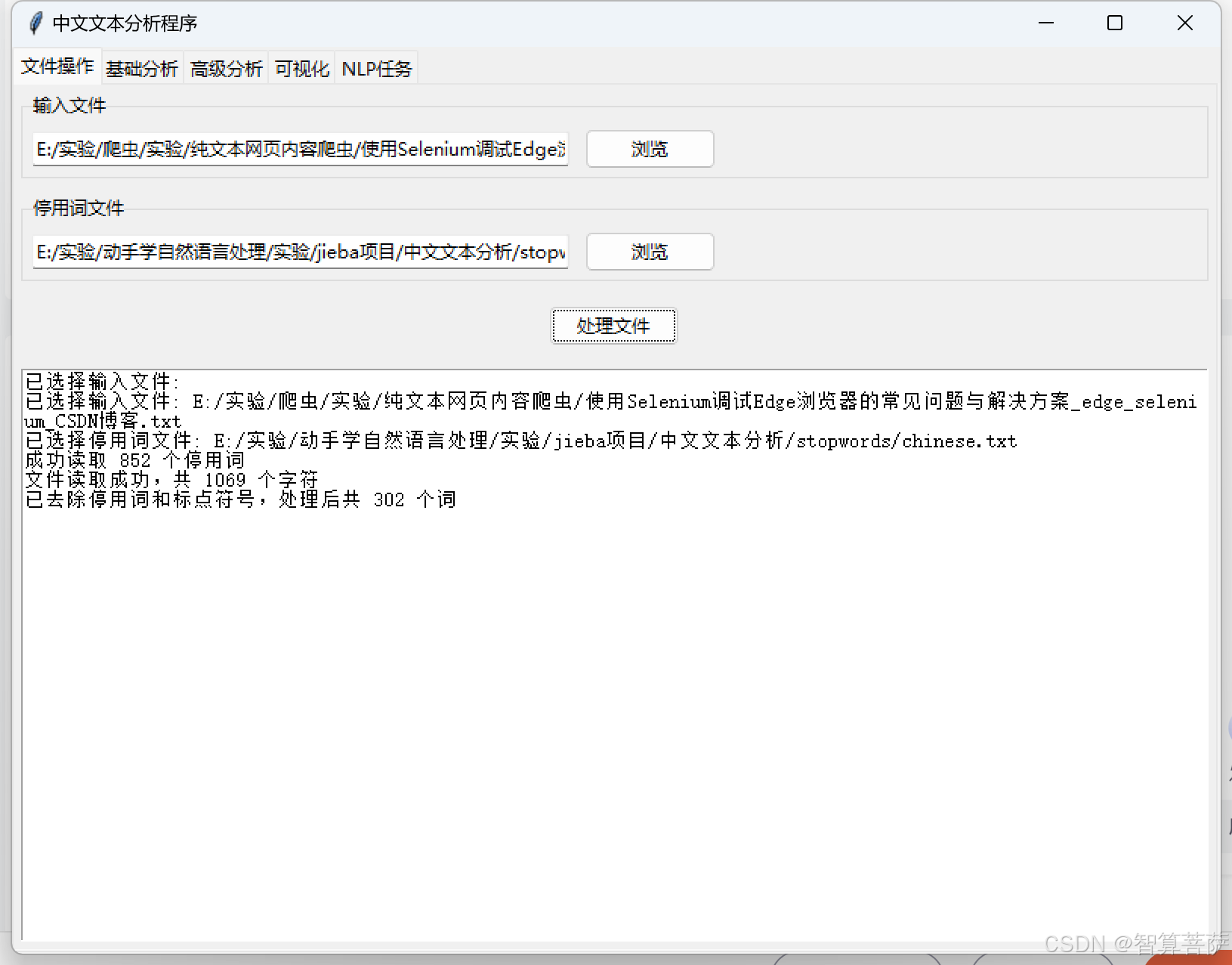Open the NLP任务 tab
This screenshot has width=1232, height=965.
click(x=376, y=70)
